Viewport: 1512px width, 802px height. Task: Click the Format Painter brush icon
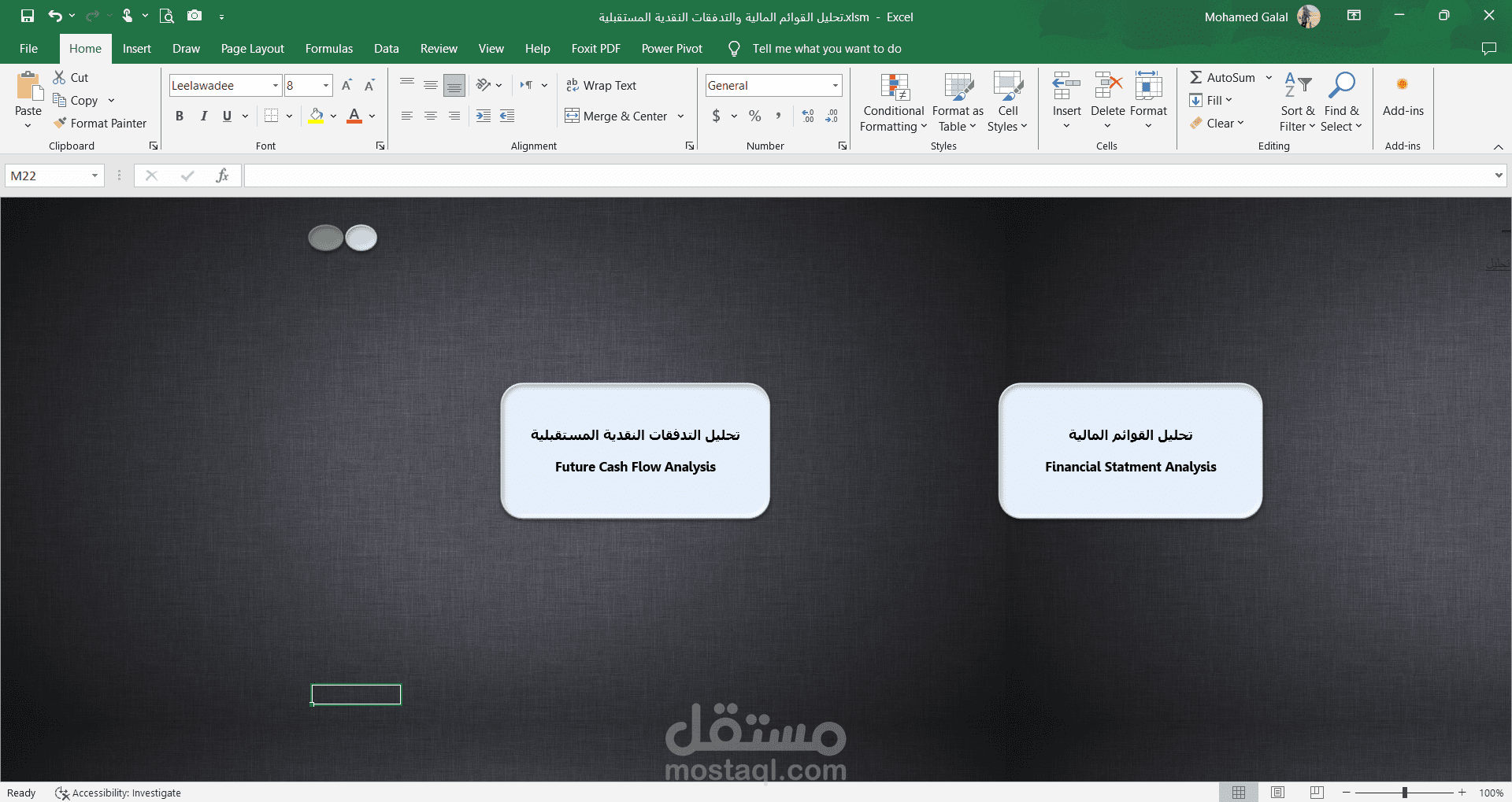click(x=60, y=123)
